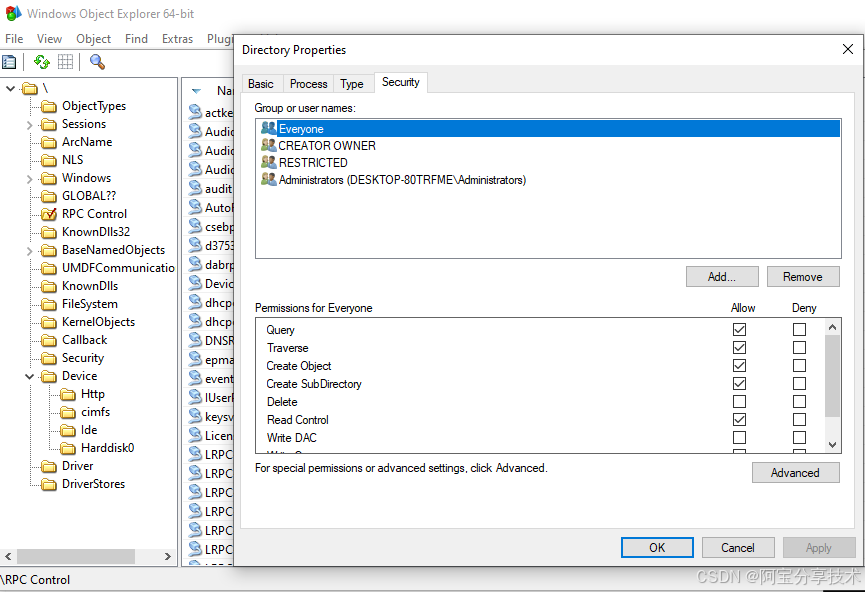Click OK in Directory Properties
Viewport: 865px width, 592px height.
[x=657, y=547]
